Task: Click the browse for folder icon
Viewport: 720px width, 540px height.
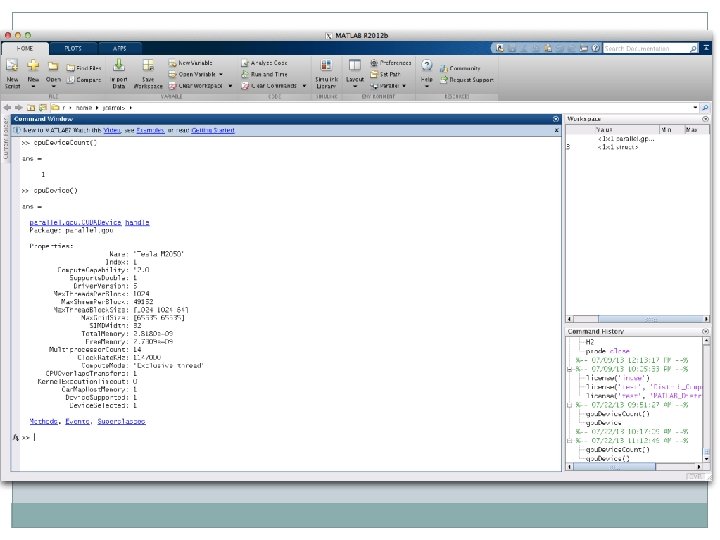Action: pos(43,107)
